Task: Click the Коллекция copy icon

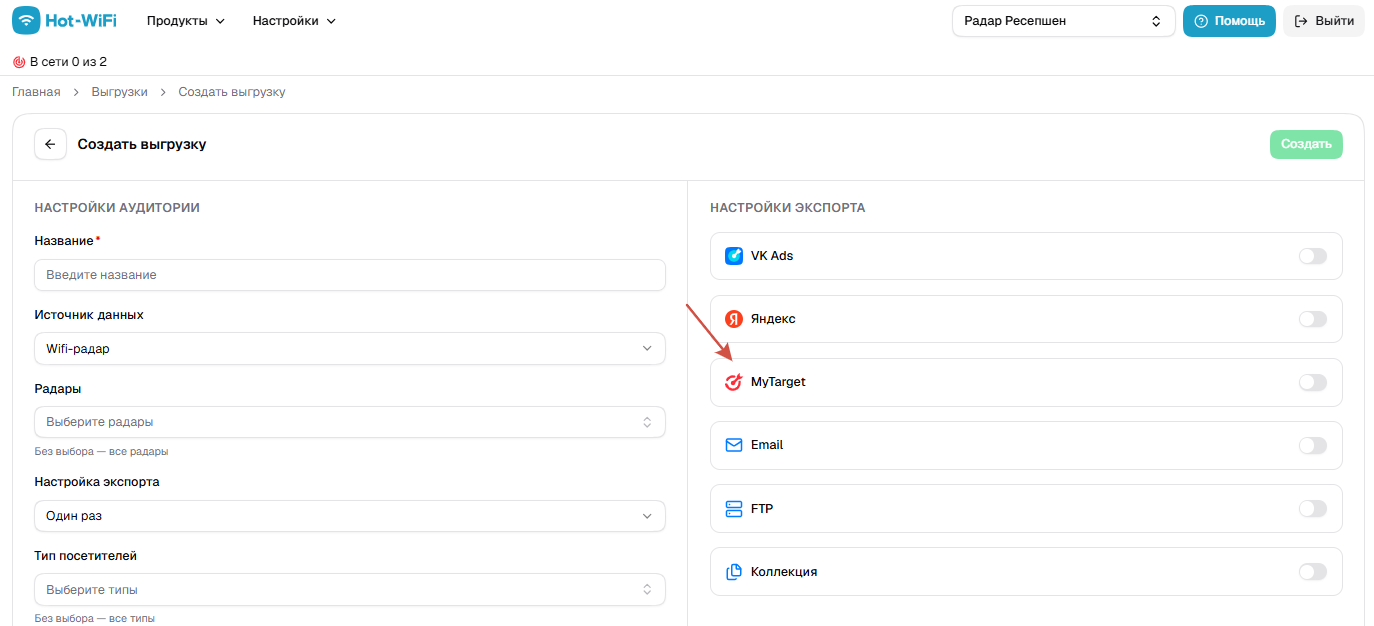Action: point(734,572)
